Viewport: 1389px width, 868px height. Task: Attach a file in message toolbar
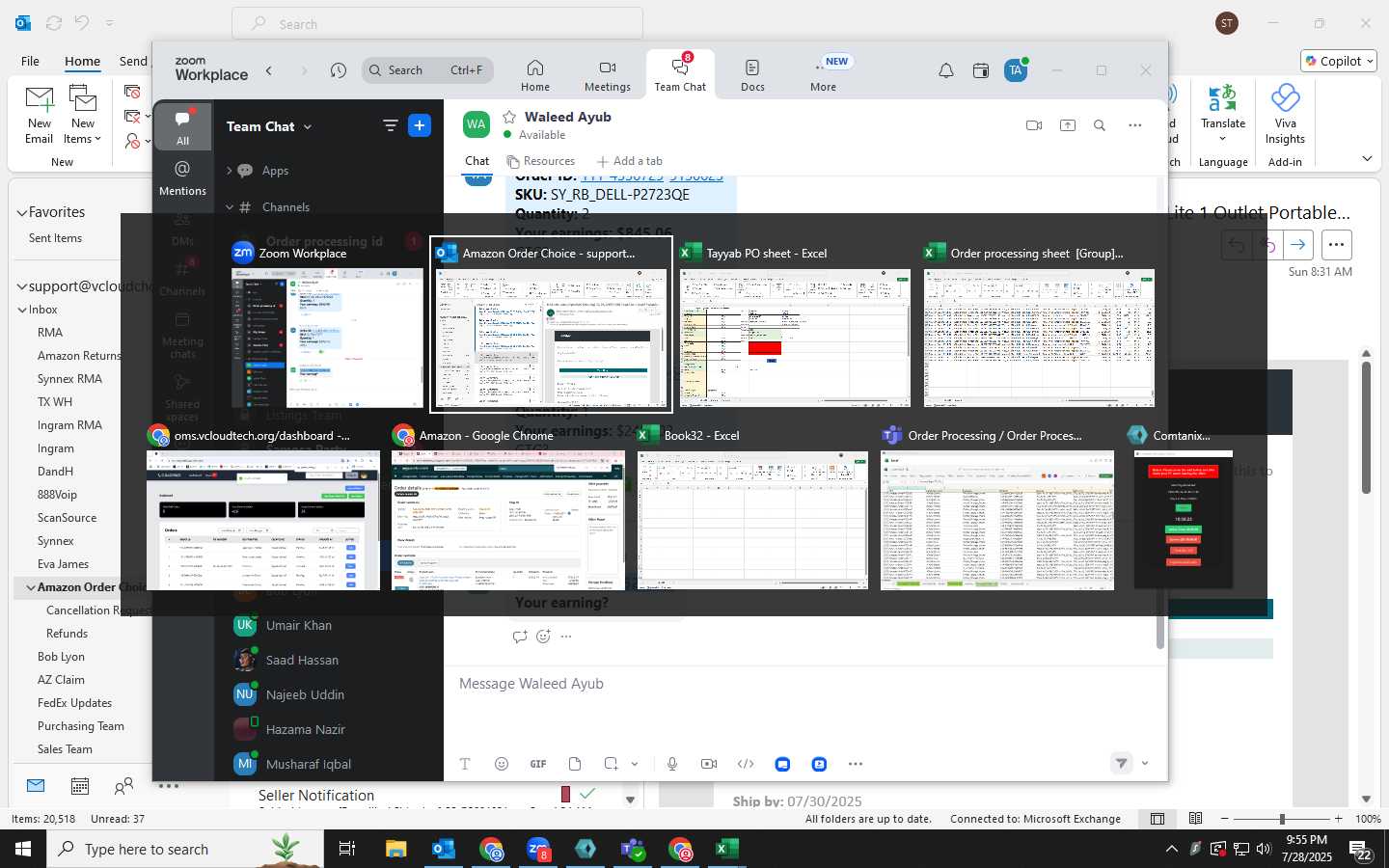pyautogui.click(x=575, y=764)
